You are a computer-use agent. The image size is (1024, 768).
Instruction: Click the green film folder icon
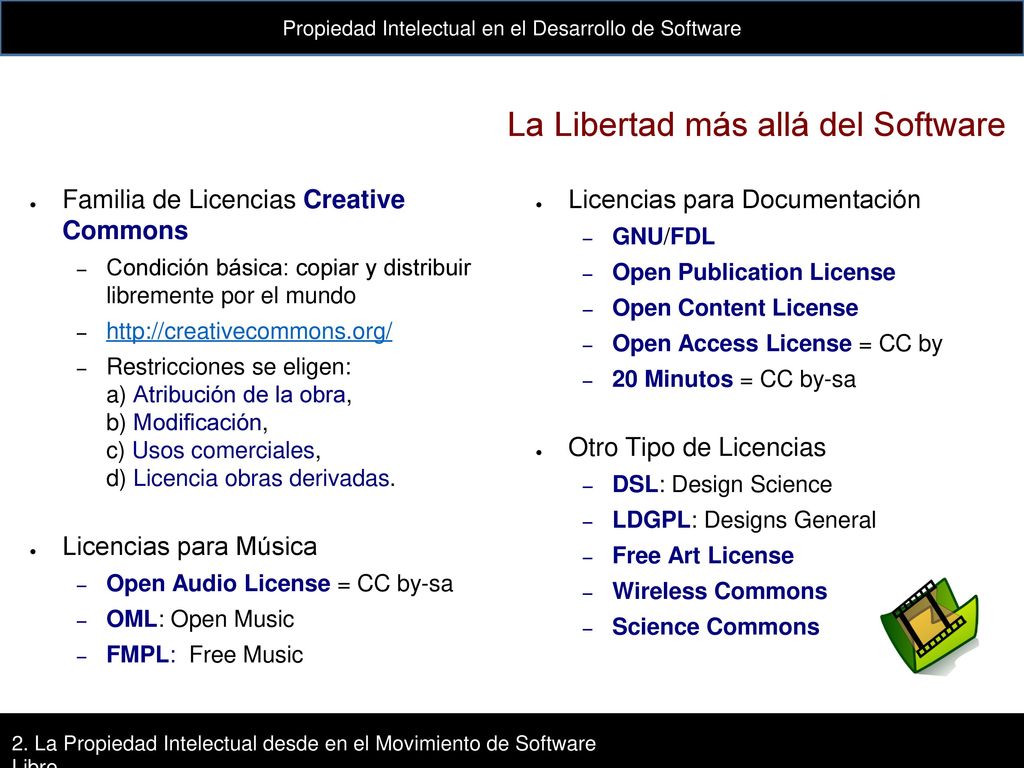tap(929, 626)
